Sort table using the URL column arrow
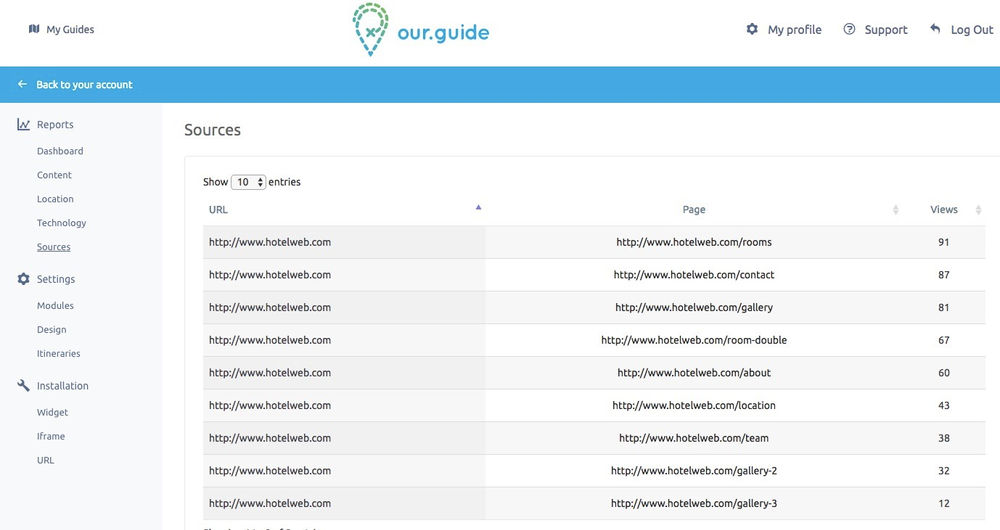 [478, 207]
